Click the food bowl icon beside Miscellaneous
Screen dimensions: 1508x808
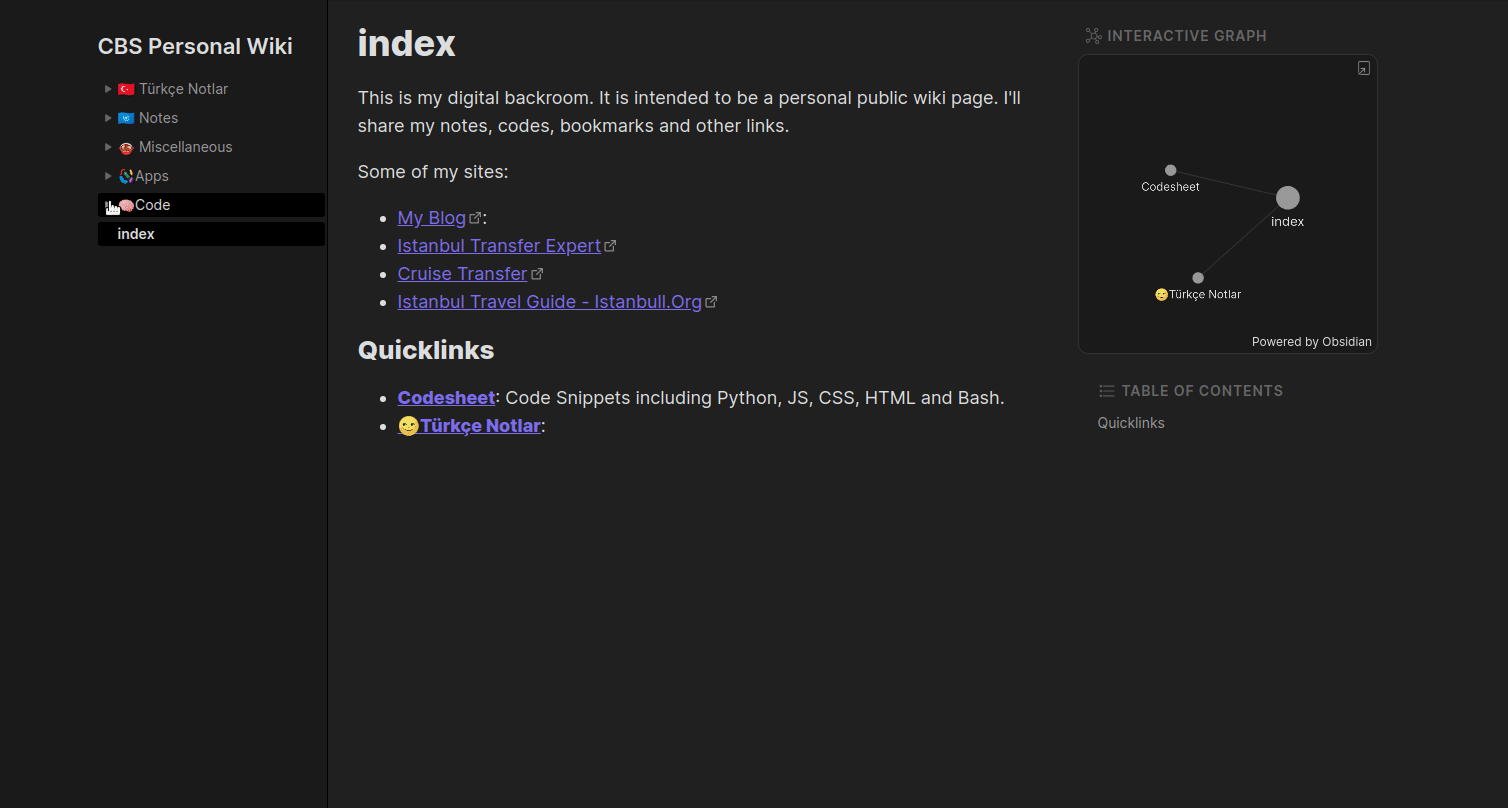tap(126, 147)
